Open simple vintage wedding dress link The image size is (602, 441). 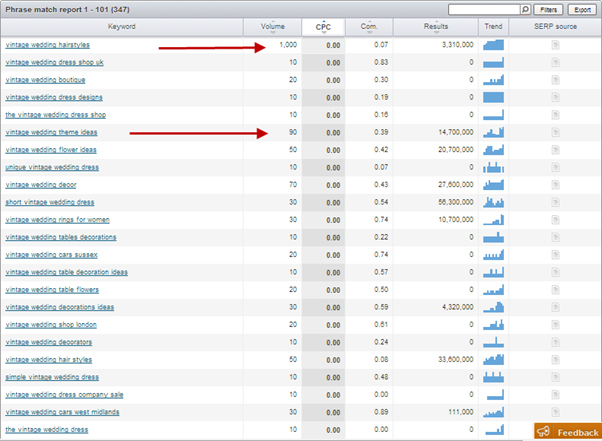pyautogui.click(x=52, y=377)
